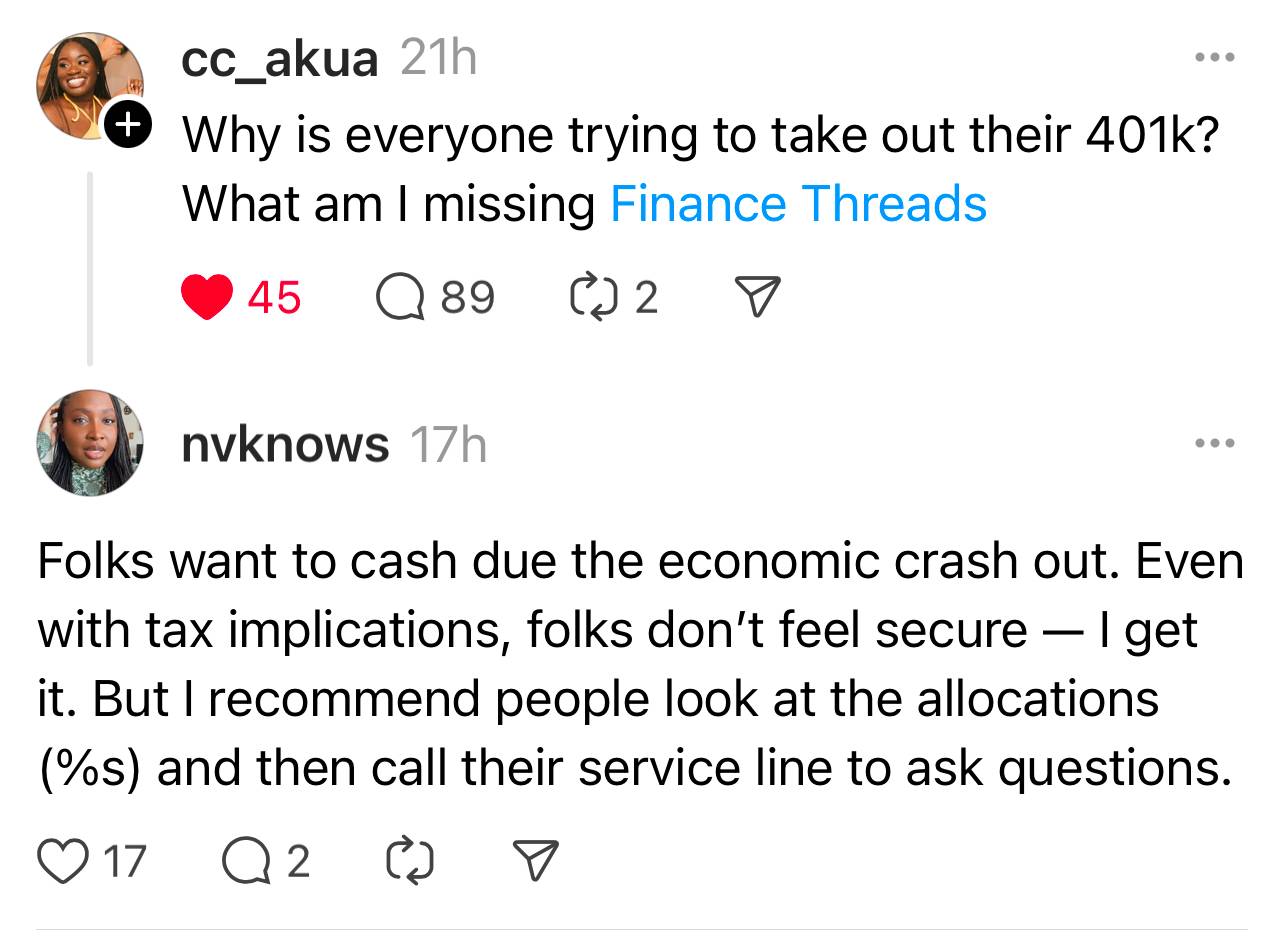Share cc_akua's post with the send icon
The height and width of the screenshot is (943, 1284).
click(x=757, y=298)
